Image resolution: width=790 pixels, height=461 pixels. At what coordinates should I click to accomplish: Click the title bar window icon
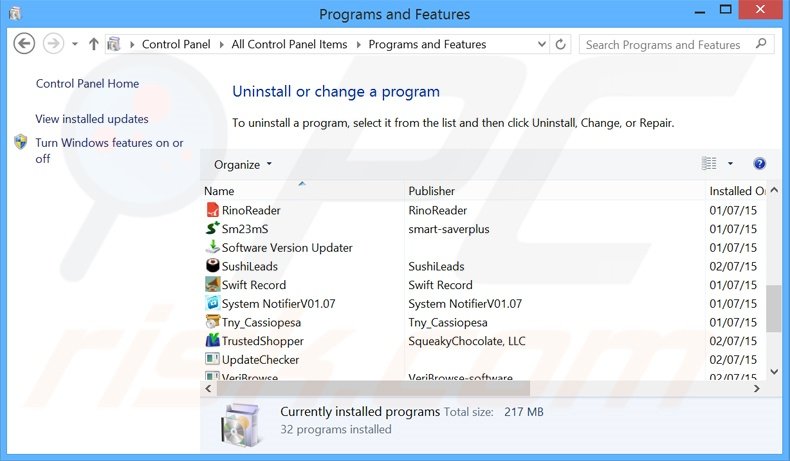(15, 13)
